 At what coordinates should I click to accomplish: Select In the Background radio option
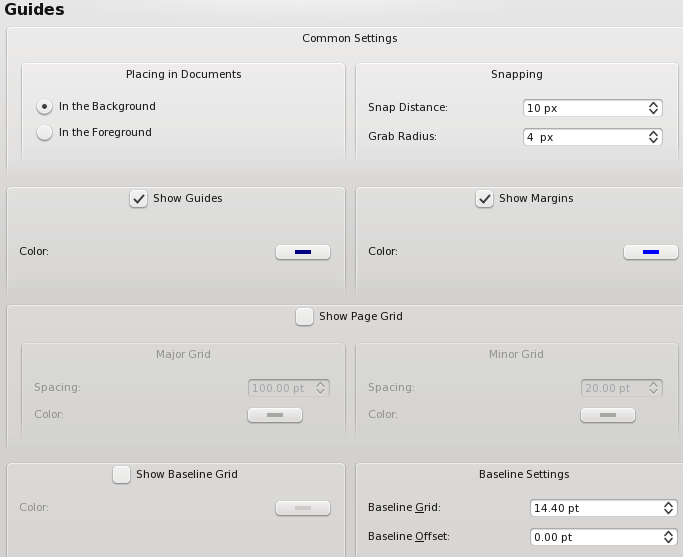(44, 106)
